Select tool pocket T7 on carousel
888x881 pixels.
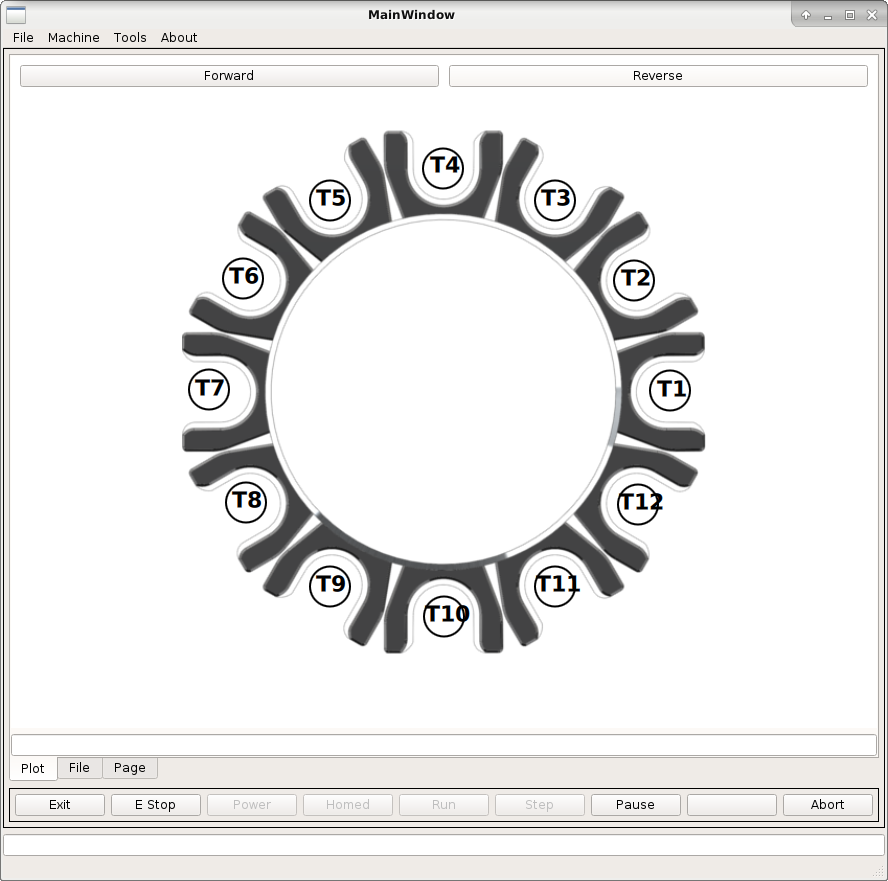(x=209, y=390)
